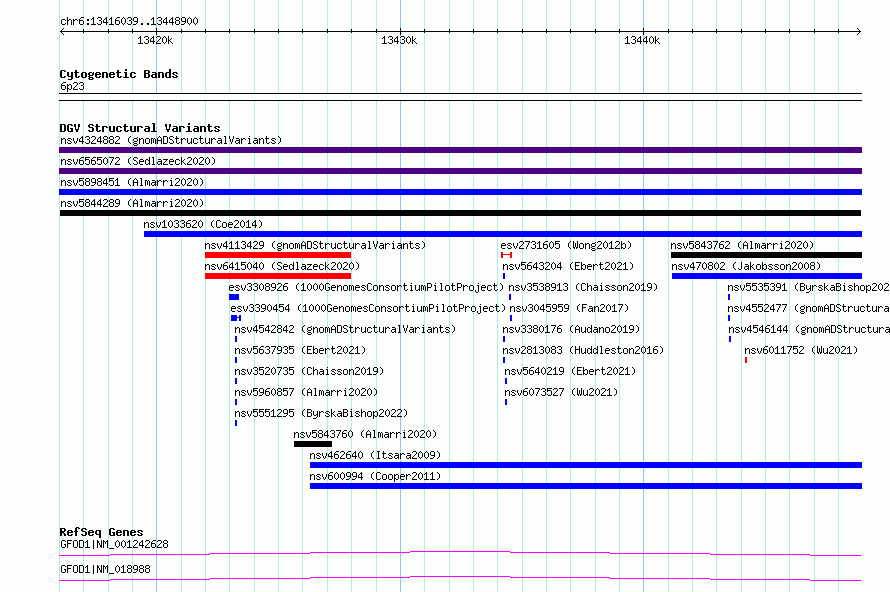Click the red bar under nsv6415040 Sedlazeck2020

278,276
